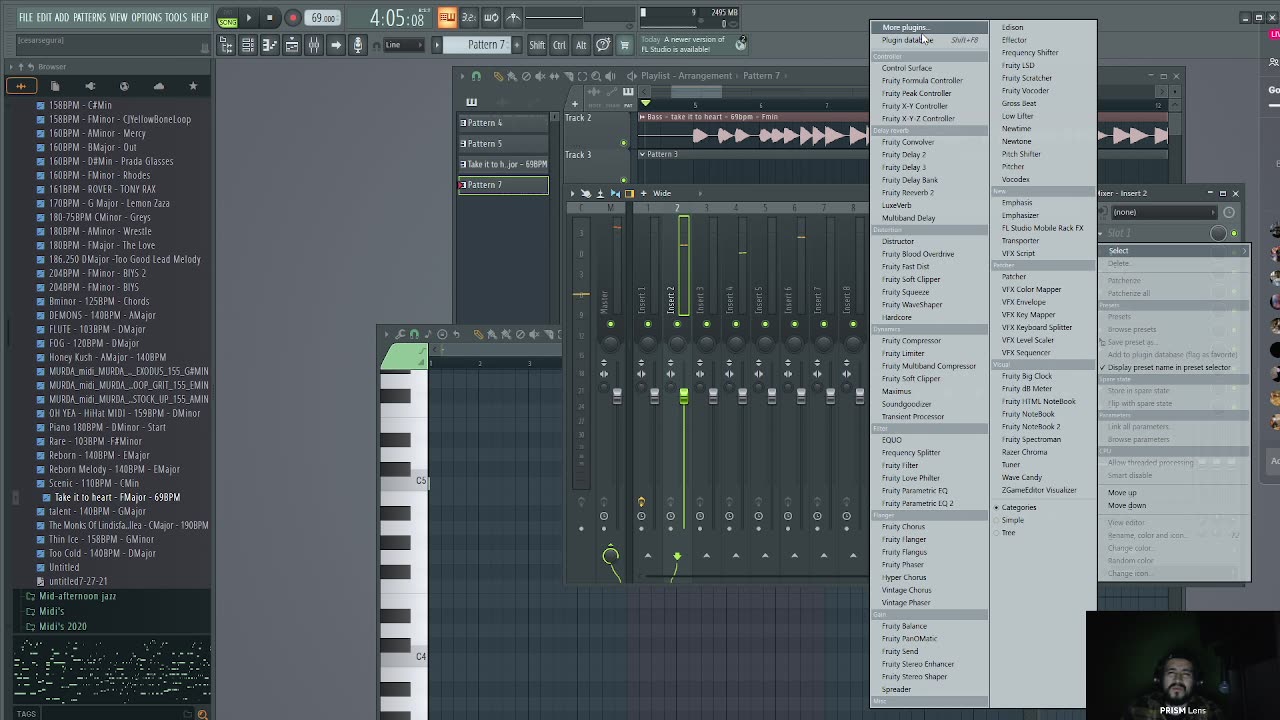The height and width of the screenshot is (720, 1280).
Task: Click the Ctrl typing shortcut button
Action: pyautogui.click(x=559, y=45)
